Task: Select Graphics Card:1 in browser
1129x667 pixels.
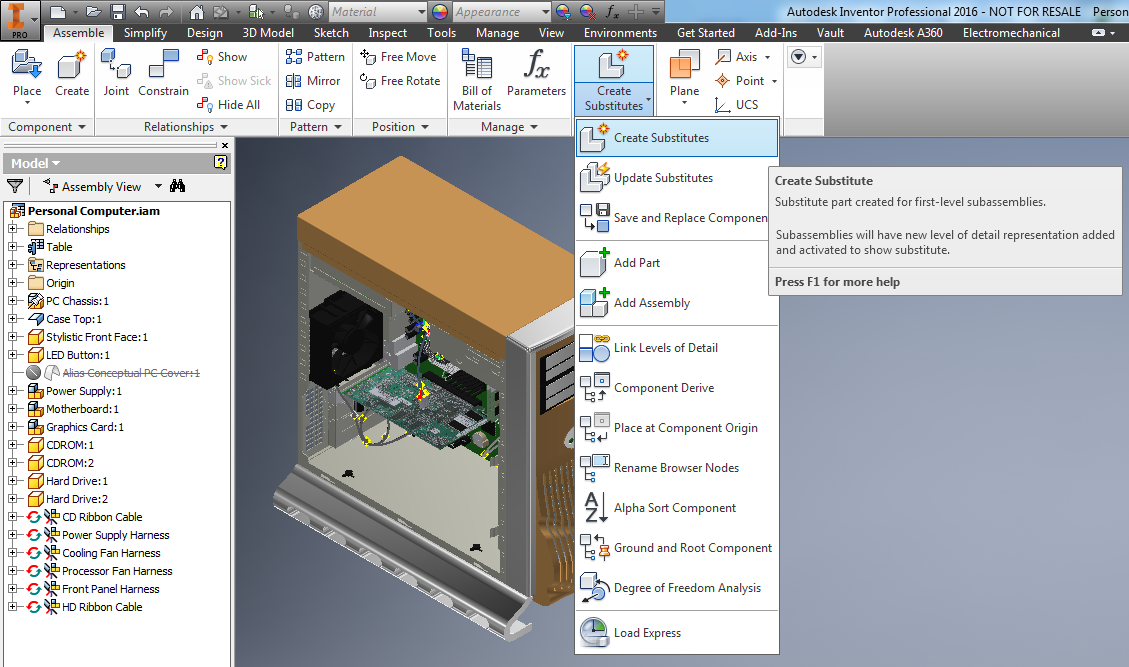Action: pos(85,427)
